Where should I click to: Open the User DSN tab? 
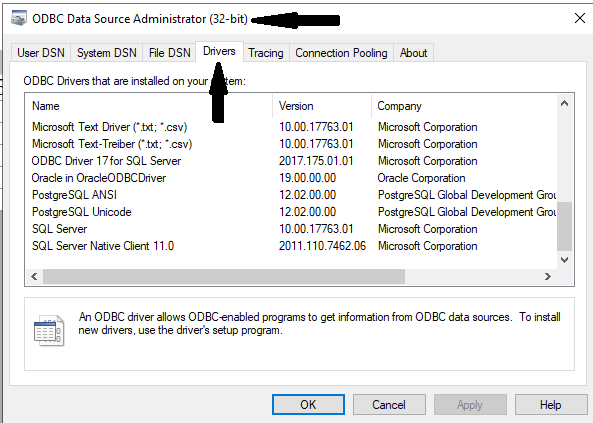pos(41,53)
